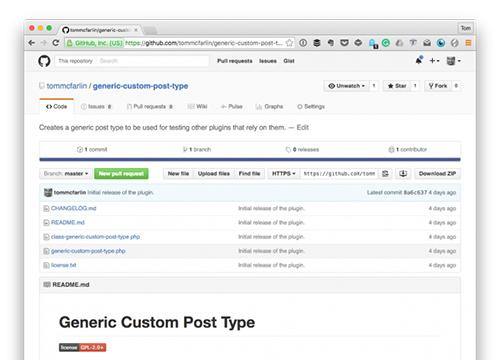
Task: Open the Wiki tab
Action: coord(197,107)
